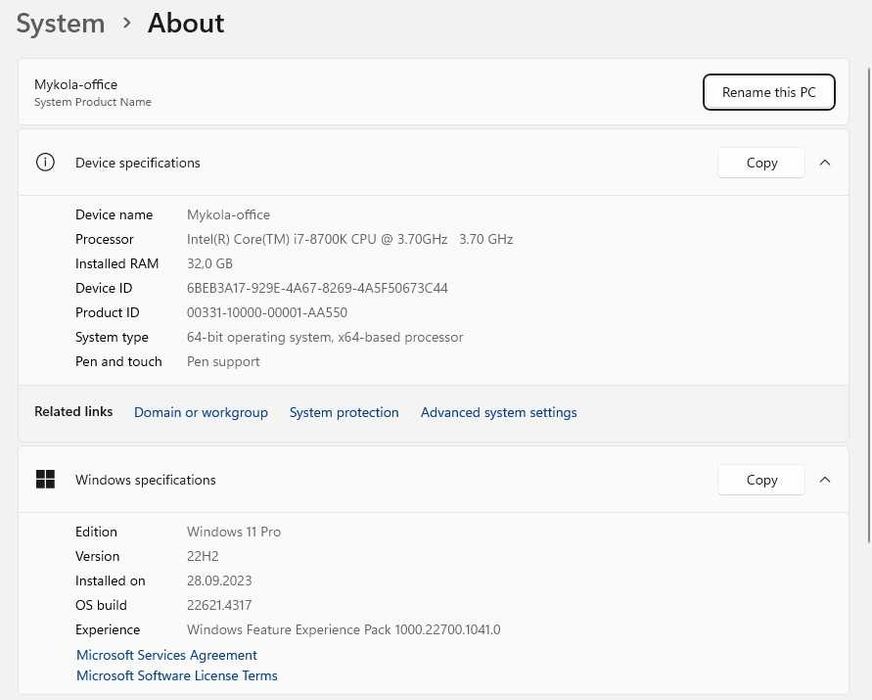Viewport: 872px width, 700px height.
Task: Copy the Windows specifications
Action: click(761, 480)
